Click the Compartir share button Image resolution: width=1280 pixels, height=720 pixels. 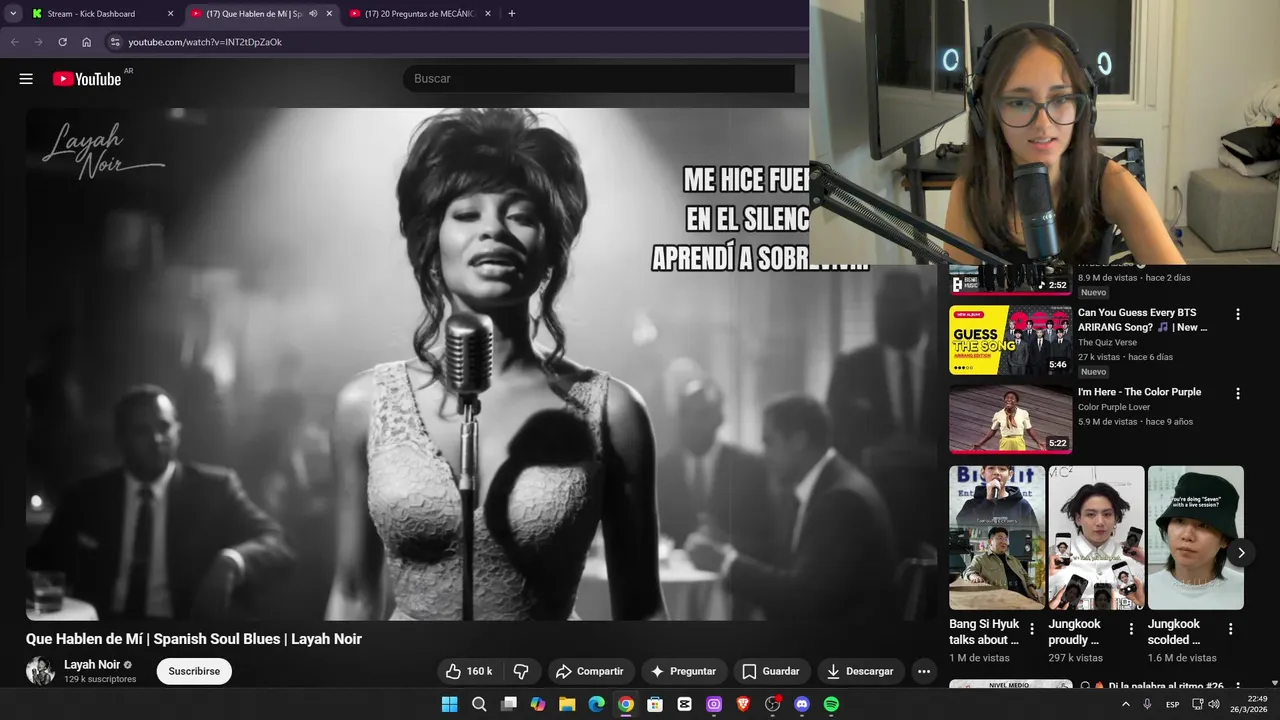[590, 671]
